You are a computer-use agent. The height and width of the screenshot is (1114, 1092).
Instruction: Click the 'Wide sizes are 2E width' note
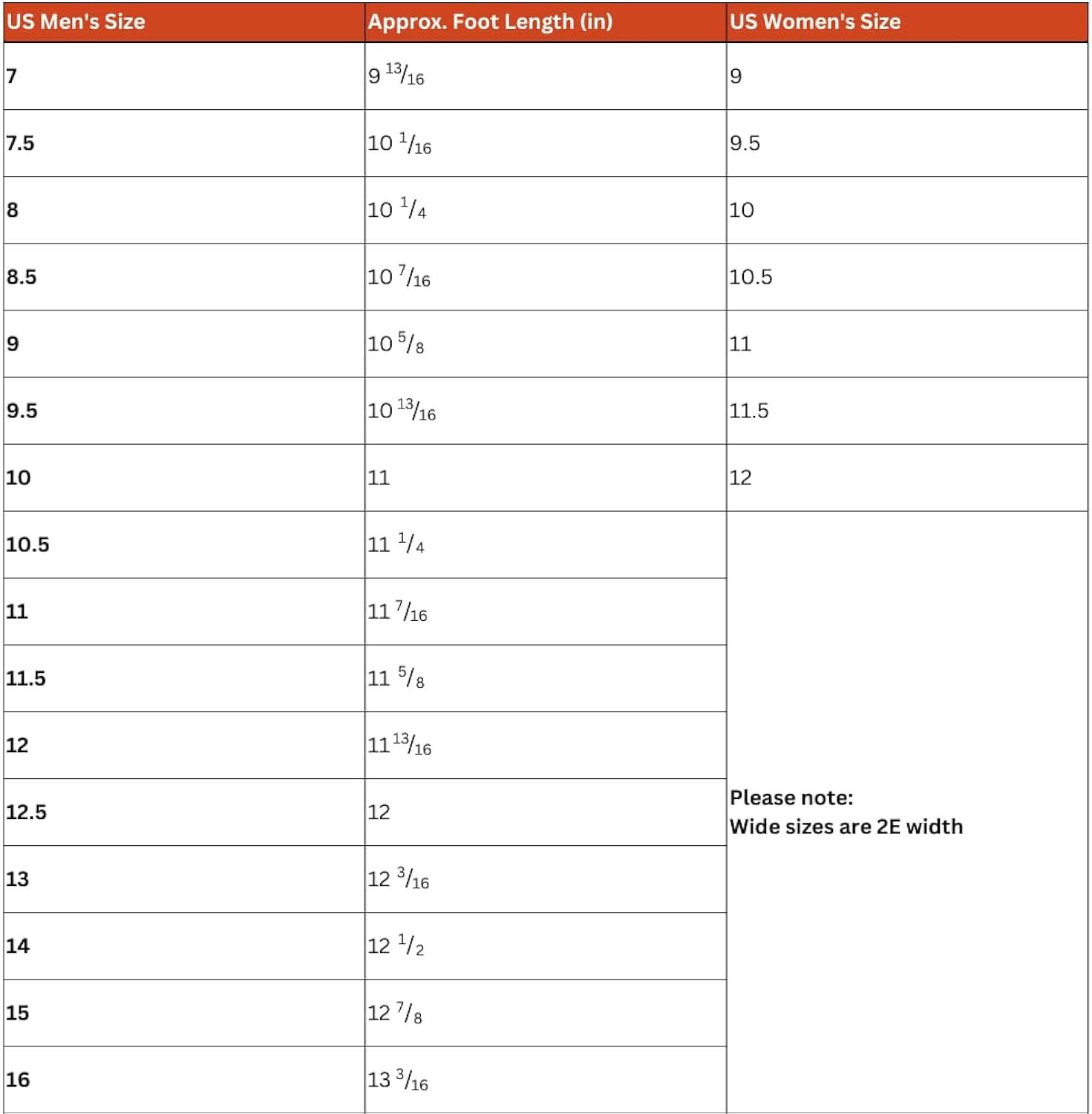coord(846,827)
